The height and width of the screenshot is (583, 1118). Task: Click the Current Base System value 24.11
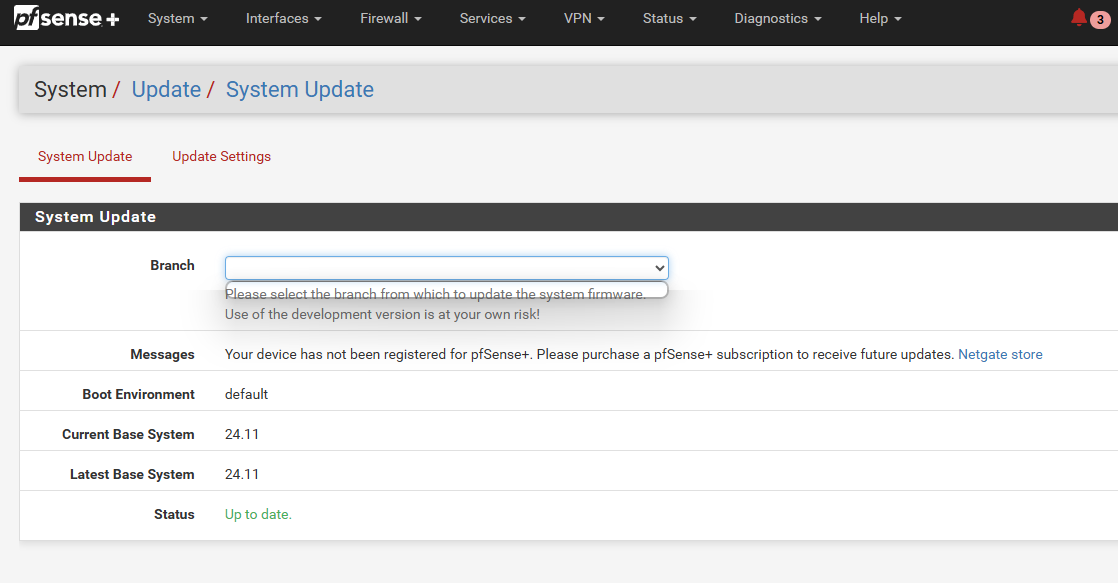(242, 434)
